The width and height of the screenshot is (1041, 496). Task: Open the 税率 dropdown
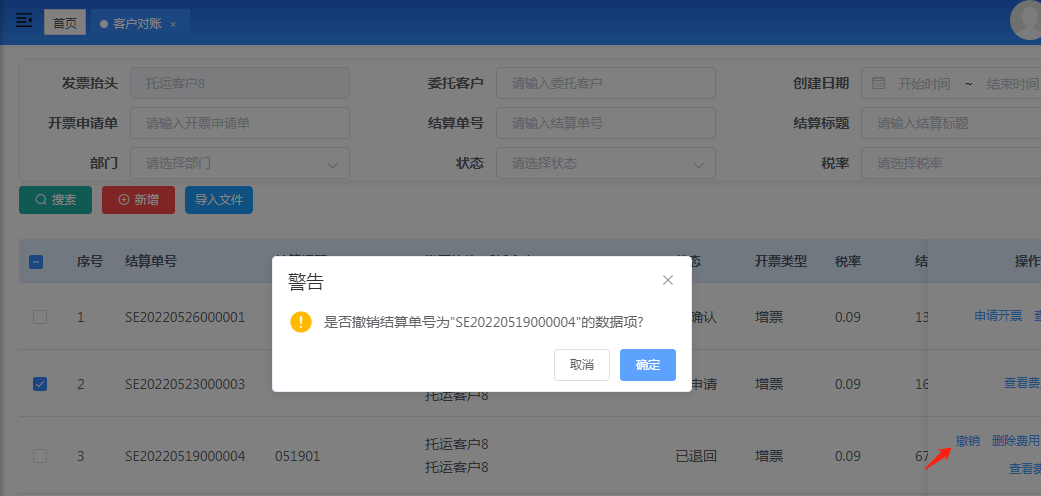click(951, 163)
